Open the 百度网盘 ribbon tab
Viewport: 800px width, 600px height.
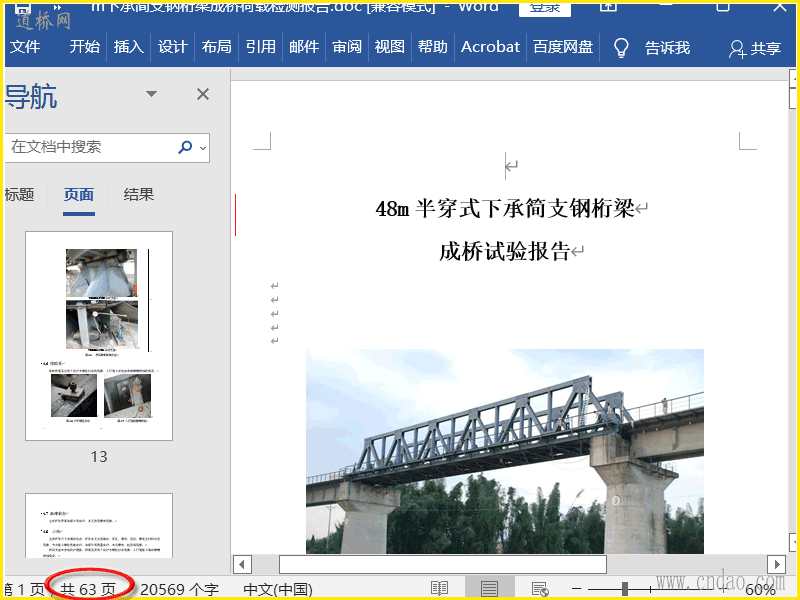563,47
